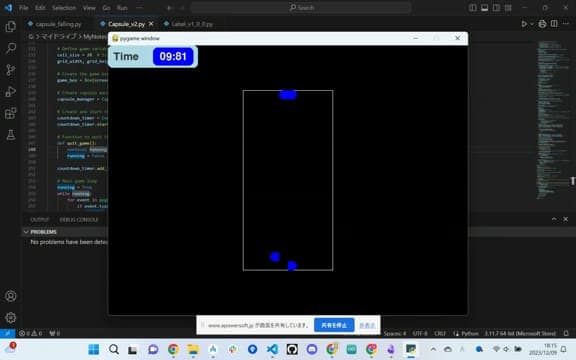The width and height of the screenshot is (576, 360).
Task: Click the breadcrumb path in editor
Action: (68, 36)
